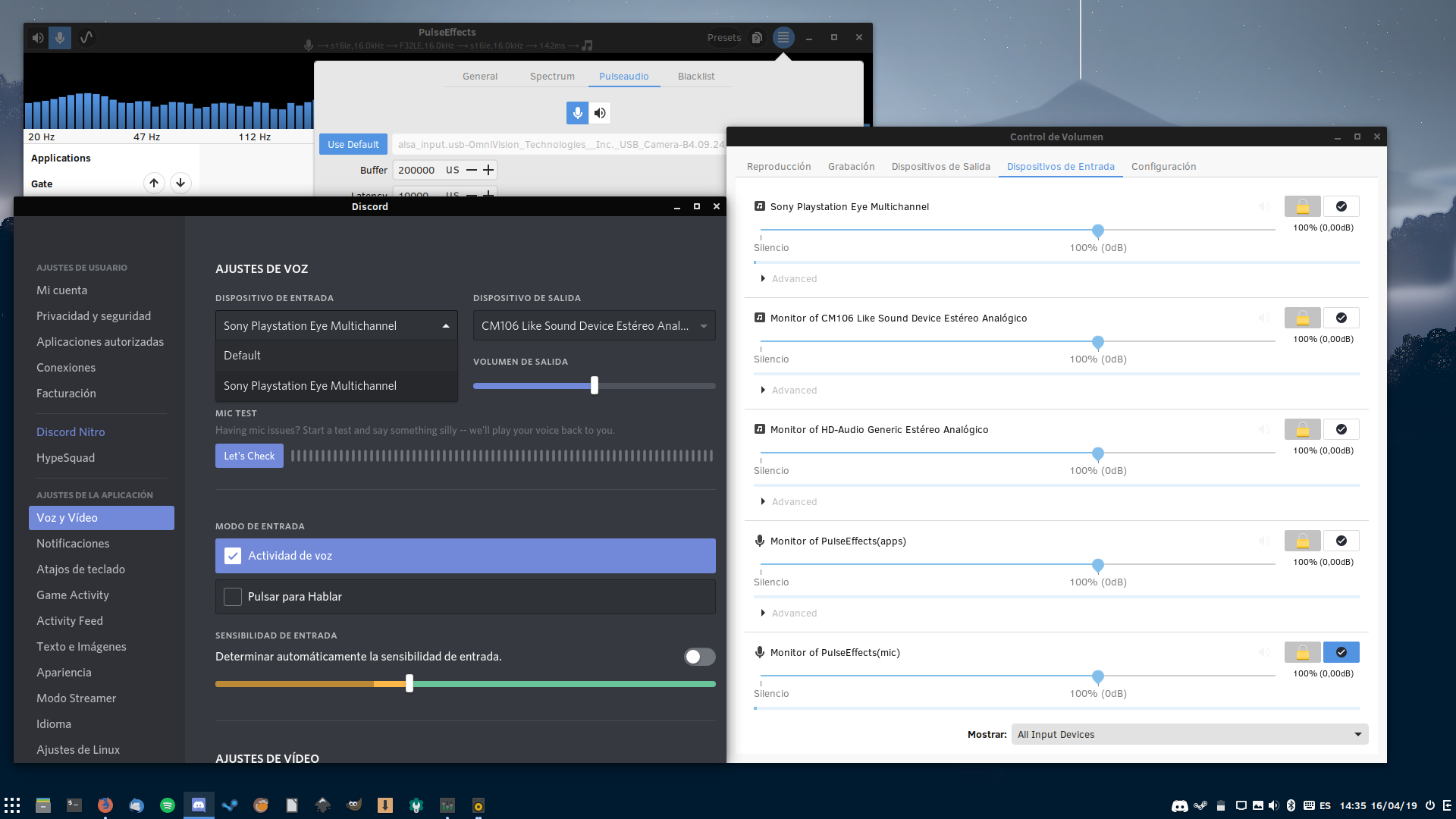Mute the Sony Playstation Eye Multichannel device

click(x=1264, y=206)
